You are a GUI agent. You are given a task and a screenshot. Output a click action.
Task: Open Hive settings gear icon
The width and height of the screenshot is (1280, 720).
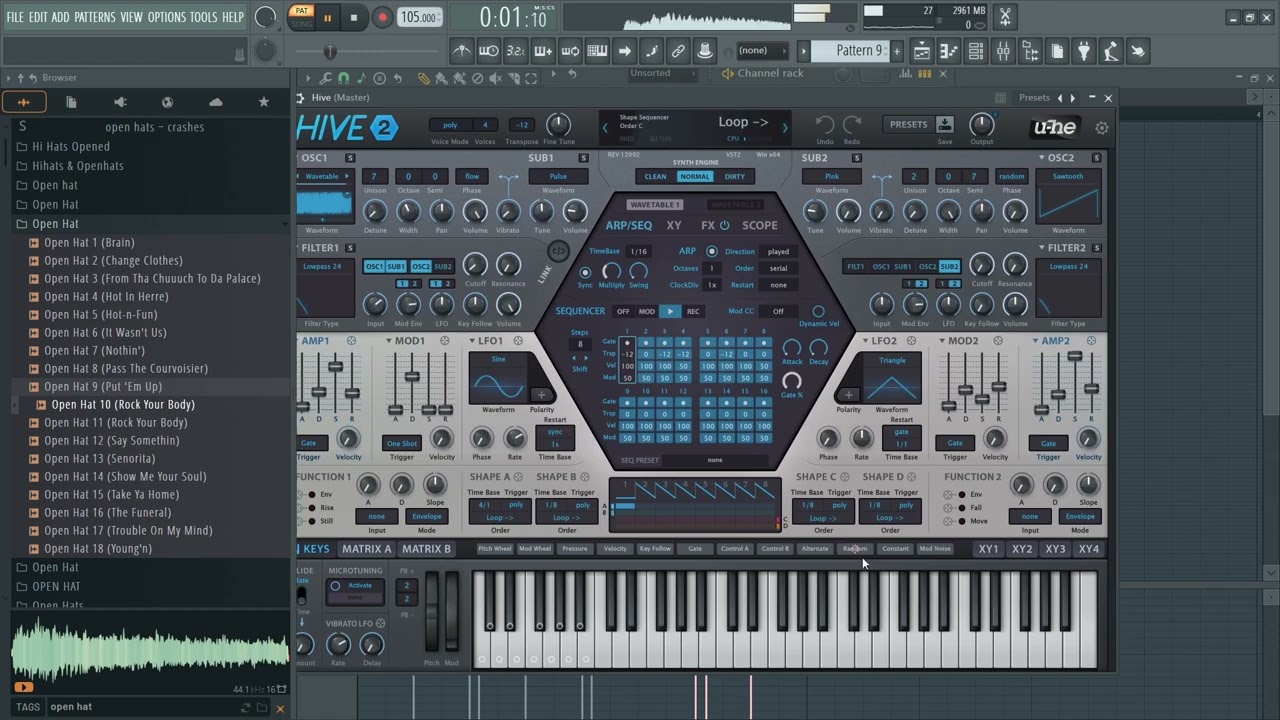pos(1102,128)
